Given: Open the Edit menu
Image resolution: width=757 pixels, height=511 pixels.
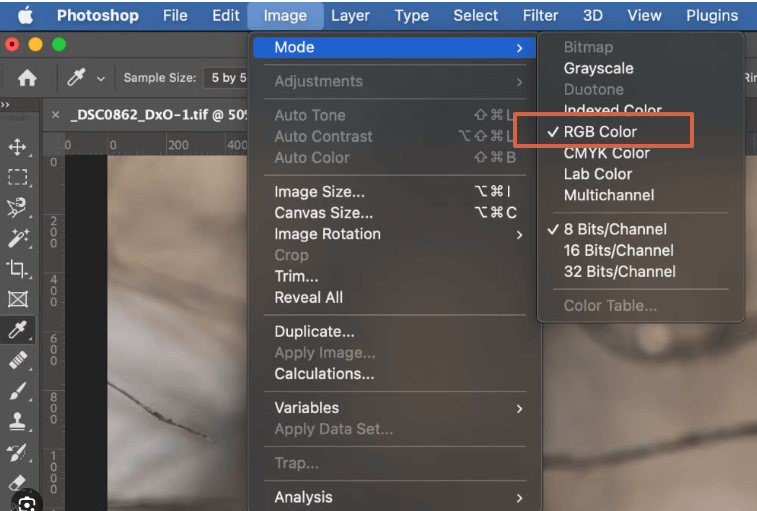Looking at the screenshot, I should (x=225, y=15).
